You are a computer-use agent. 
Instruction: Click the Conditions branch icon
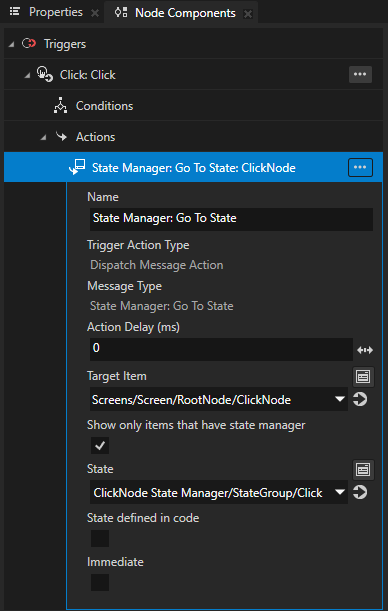point(60,106)
